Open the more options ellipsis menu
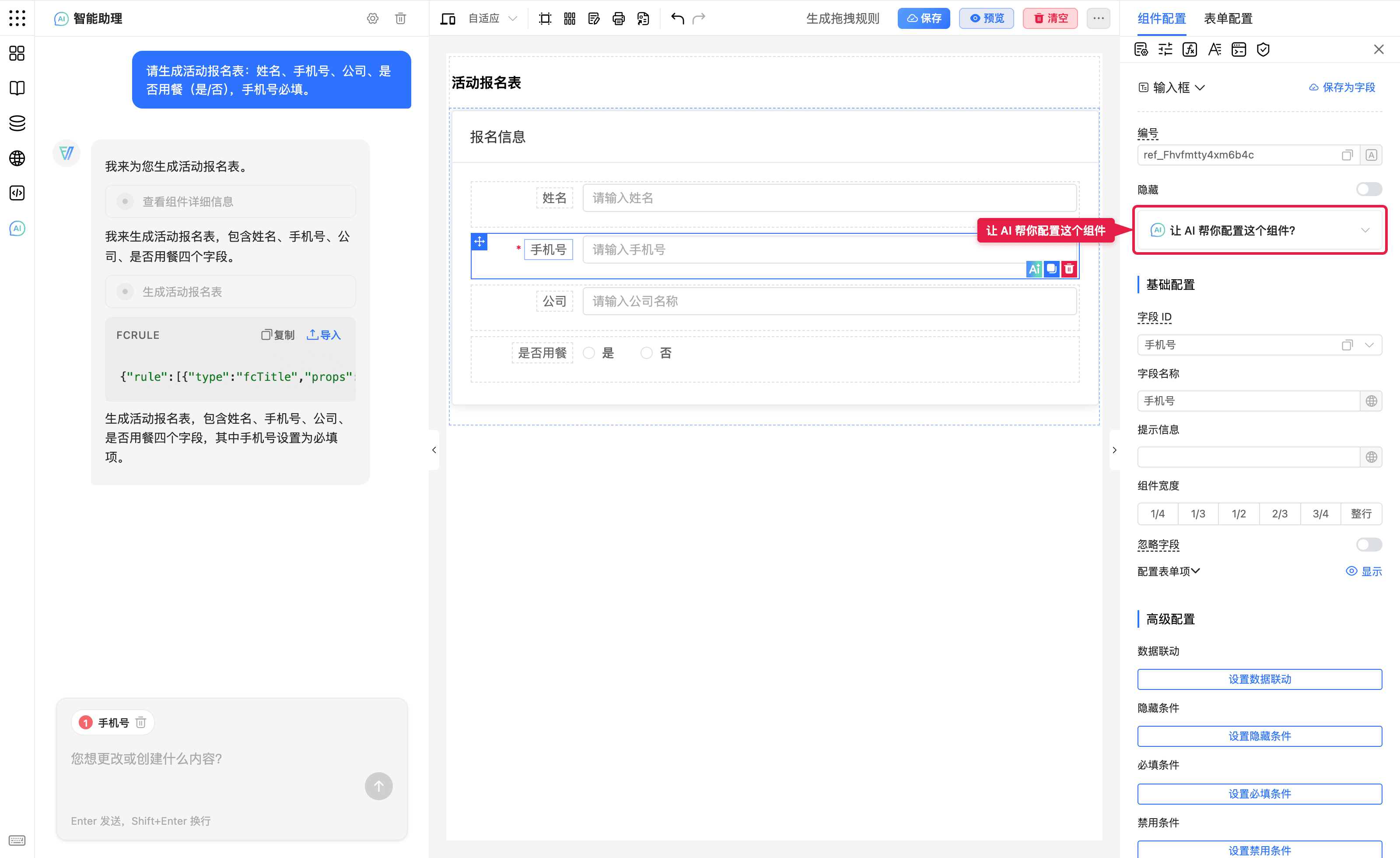This screenshot has width=1400, height=858. (1098, 18)
